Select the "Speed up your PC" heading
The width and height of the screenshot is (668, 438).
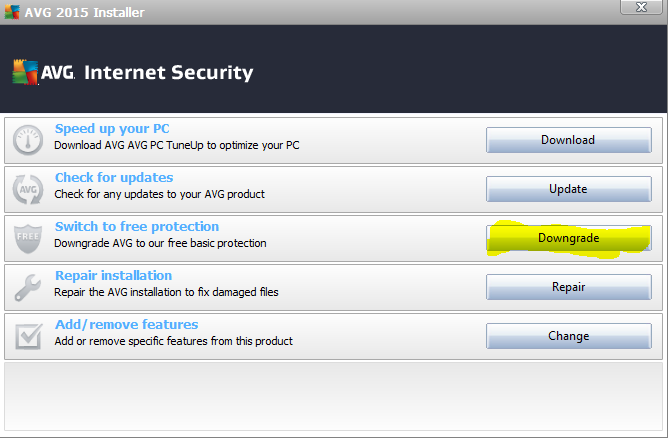(x=112, y=129)
